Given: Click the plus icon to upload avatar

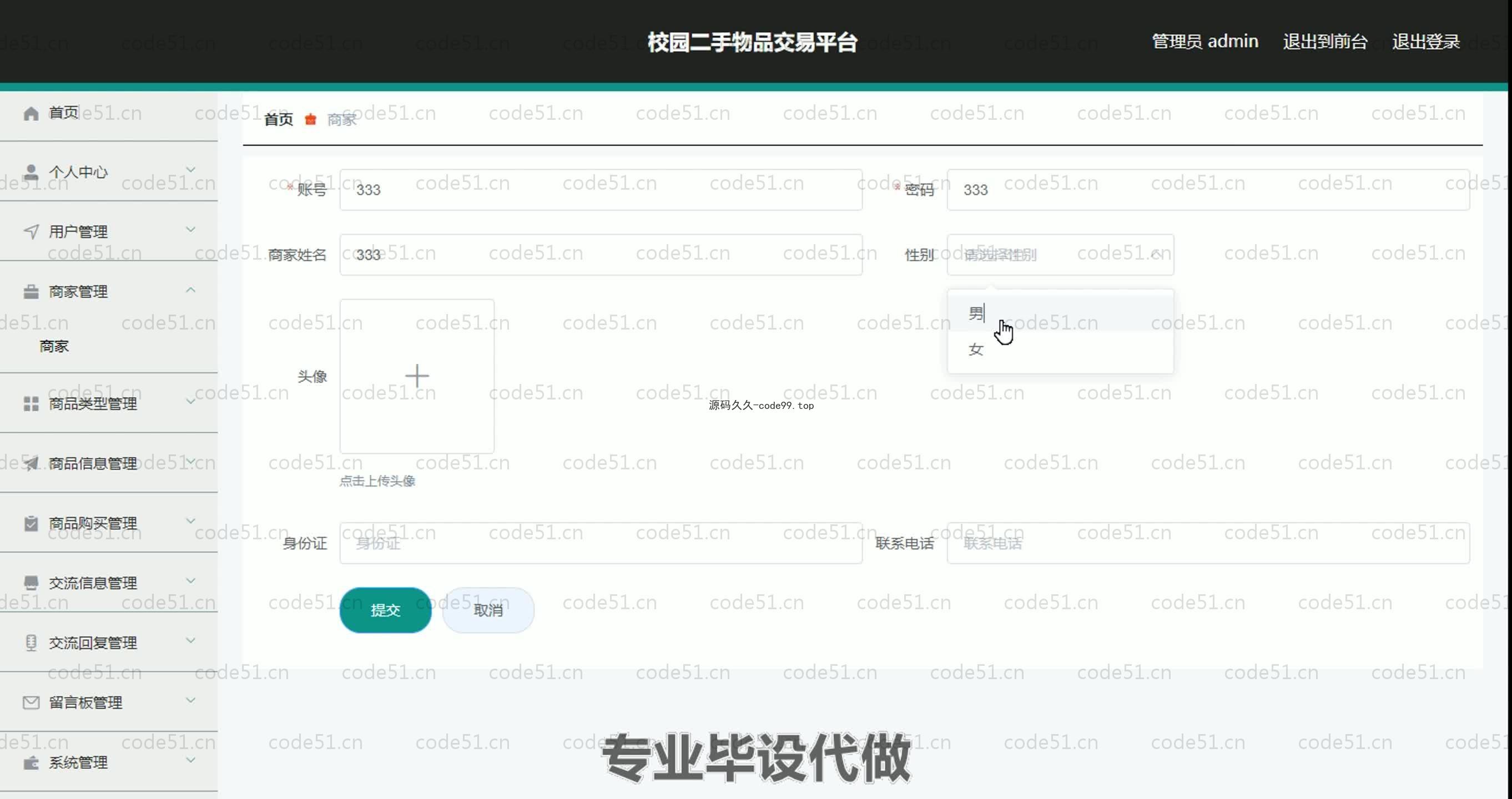Looking at the screenshot, I should (x=417, y=376).
